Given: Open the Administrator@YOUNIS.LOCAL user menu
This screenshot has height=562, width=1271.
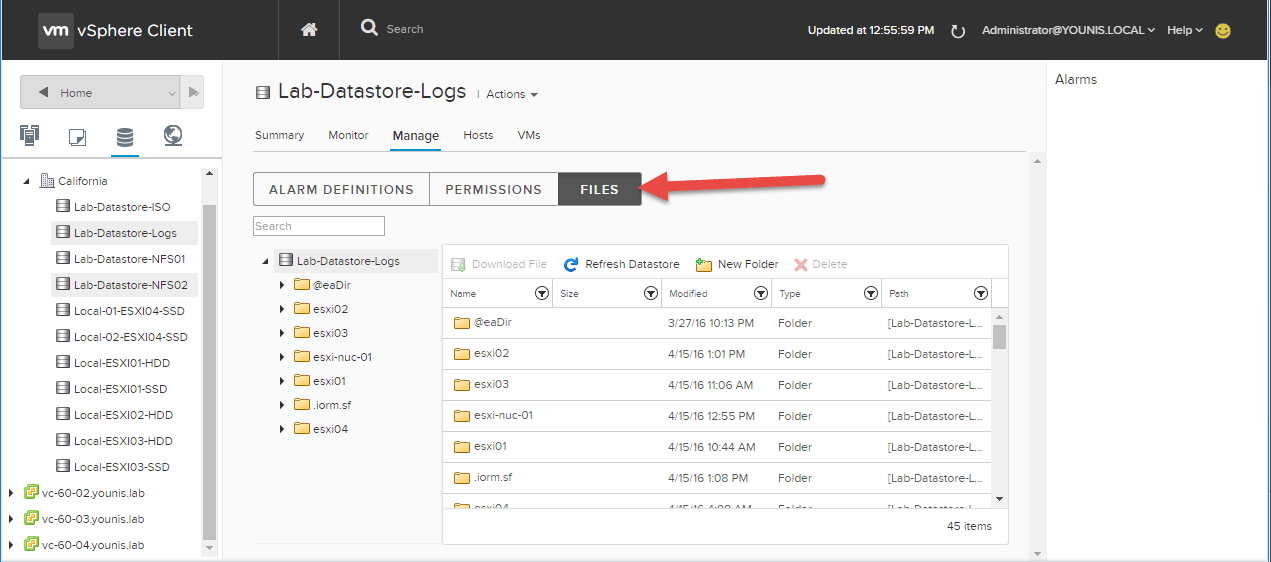Looking at the screenshot, I should pyautogui.click(x=1068, y=30).
